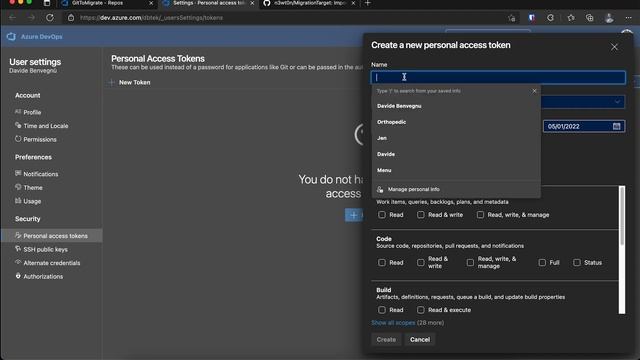The image size is (640, 360).
Task: Select Davide autofill suggestion
Action: 456,154
